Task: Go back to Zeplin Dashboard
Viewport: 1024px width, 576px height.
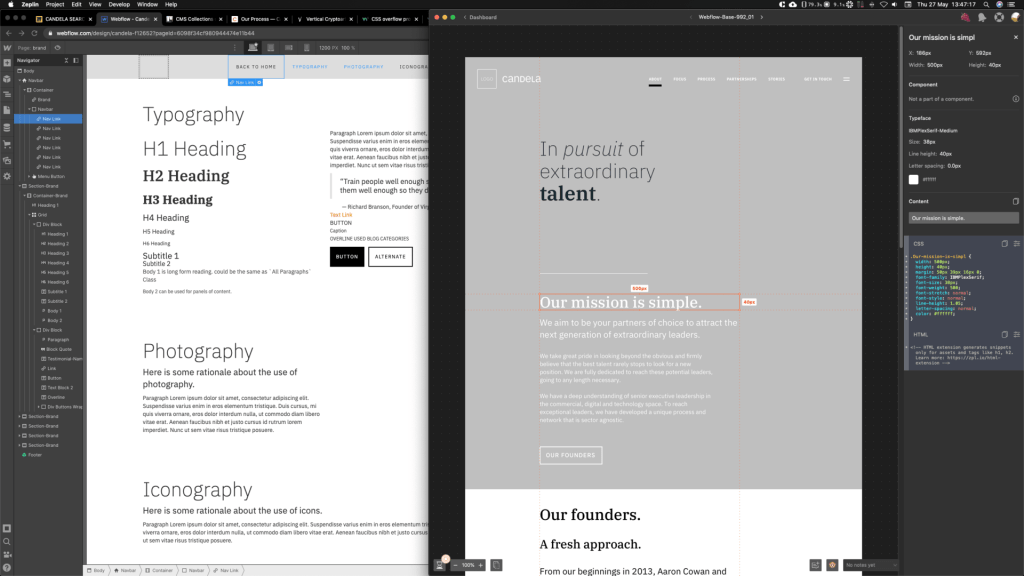Action: [x=481, y=17]
